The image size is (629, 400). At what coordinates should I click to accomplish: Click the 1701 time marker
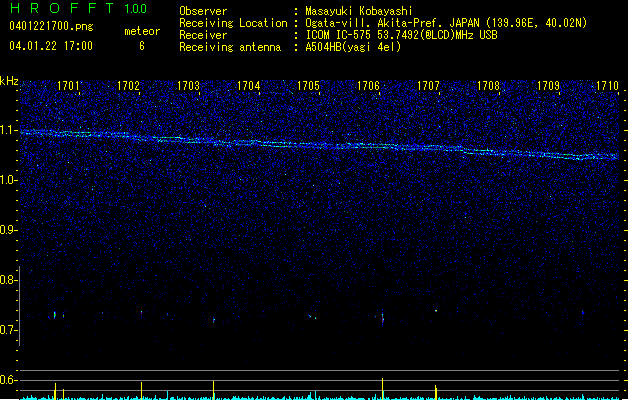pyautogui.click(x=69, y=87)
